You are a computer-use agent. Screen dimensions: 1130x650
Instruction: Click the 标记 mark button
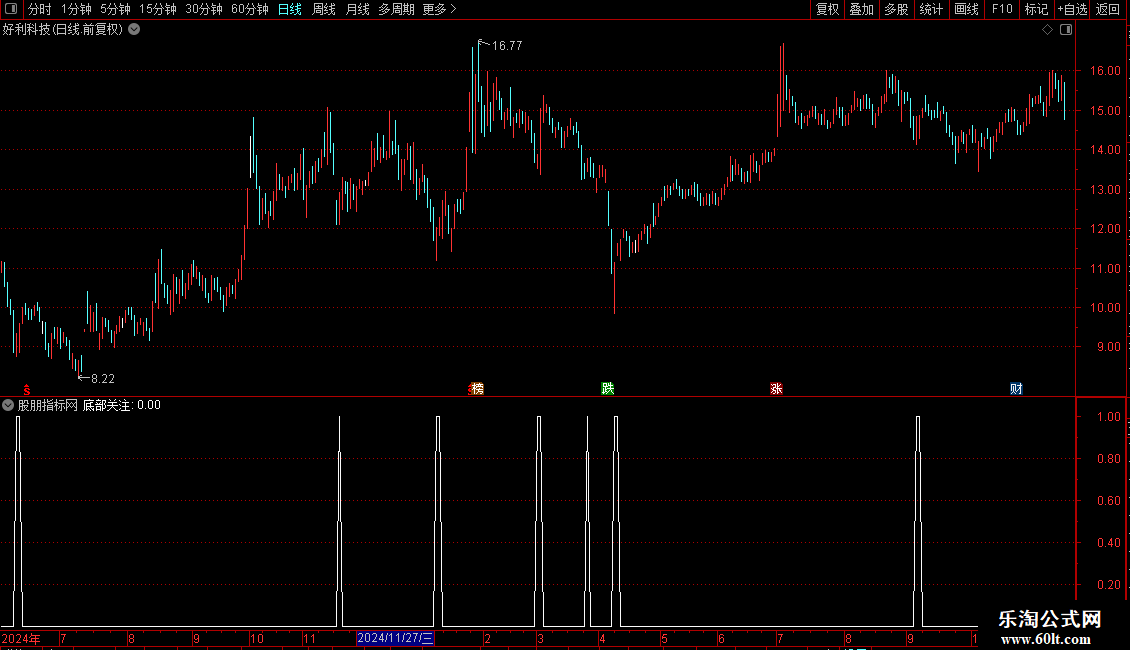coord(1036,9)
